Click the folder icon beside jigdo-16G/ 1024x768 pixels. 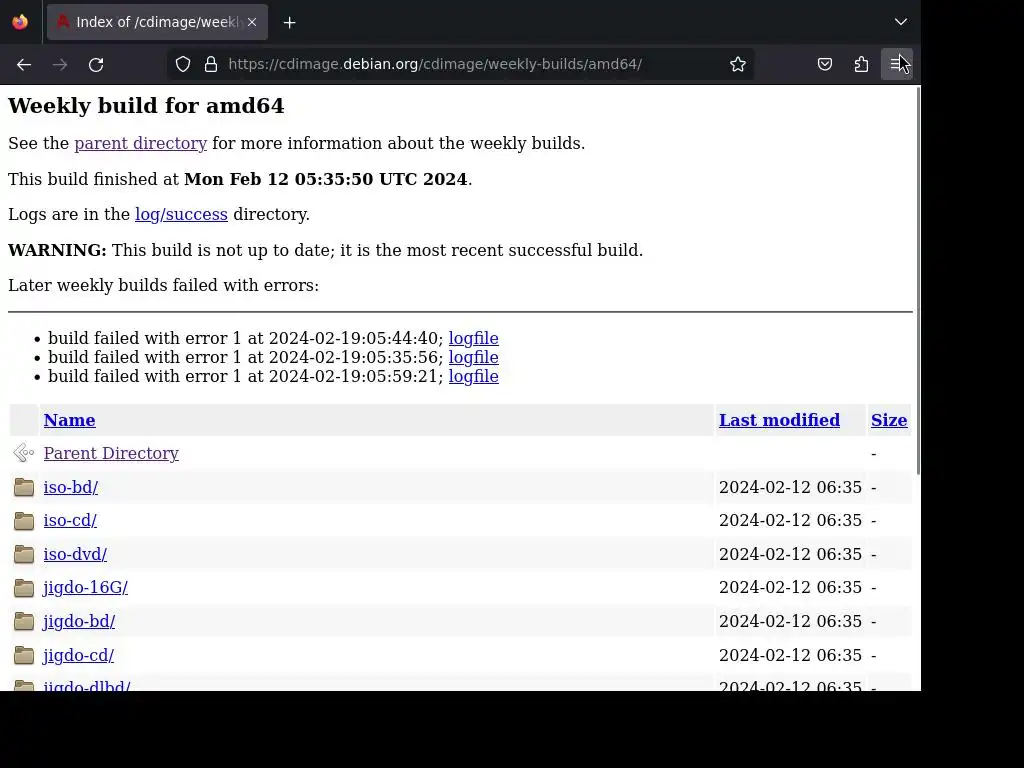pyautogui.click(x=24, y=587)
